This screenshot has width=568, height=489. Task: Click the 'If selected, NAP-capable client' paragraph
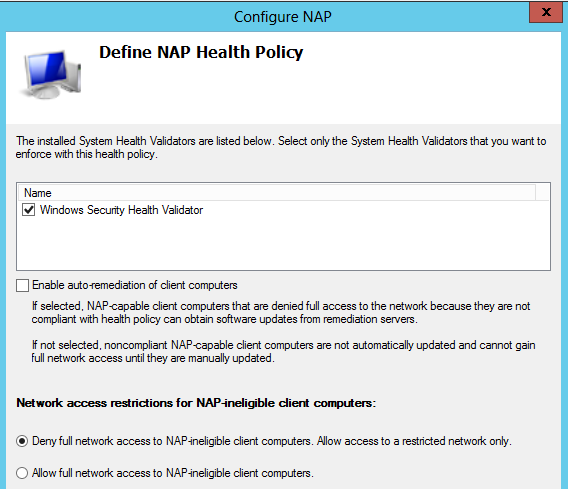[x=281, y=313]
